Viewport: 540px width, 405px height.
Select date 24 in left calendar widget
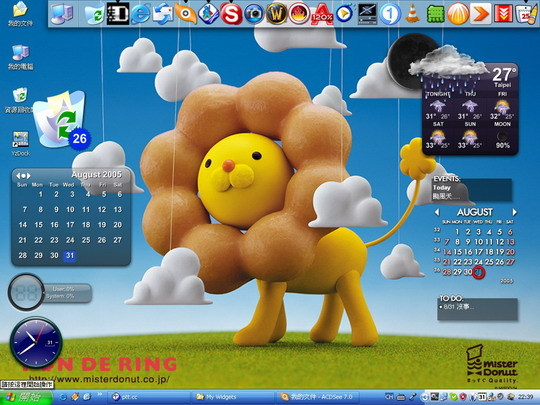click(70, 240)
